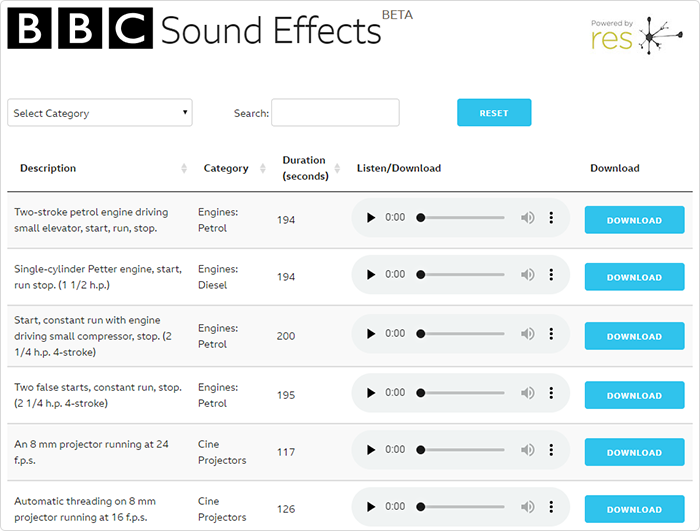The width and height of the screenshot is (700, 531).
Task: Mute the small compressor engine audio
Action: tap(527, 334)
